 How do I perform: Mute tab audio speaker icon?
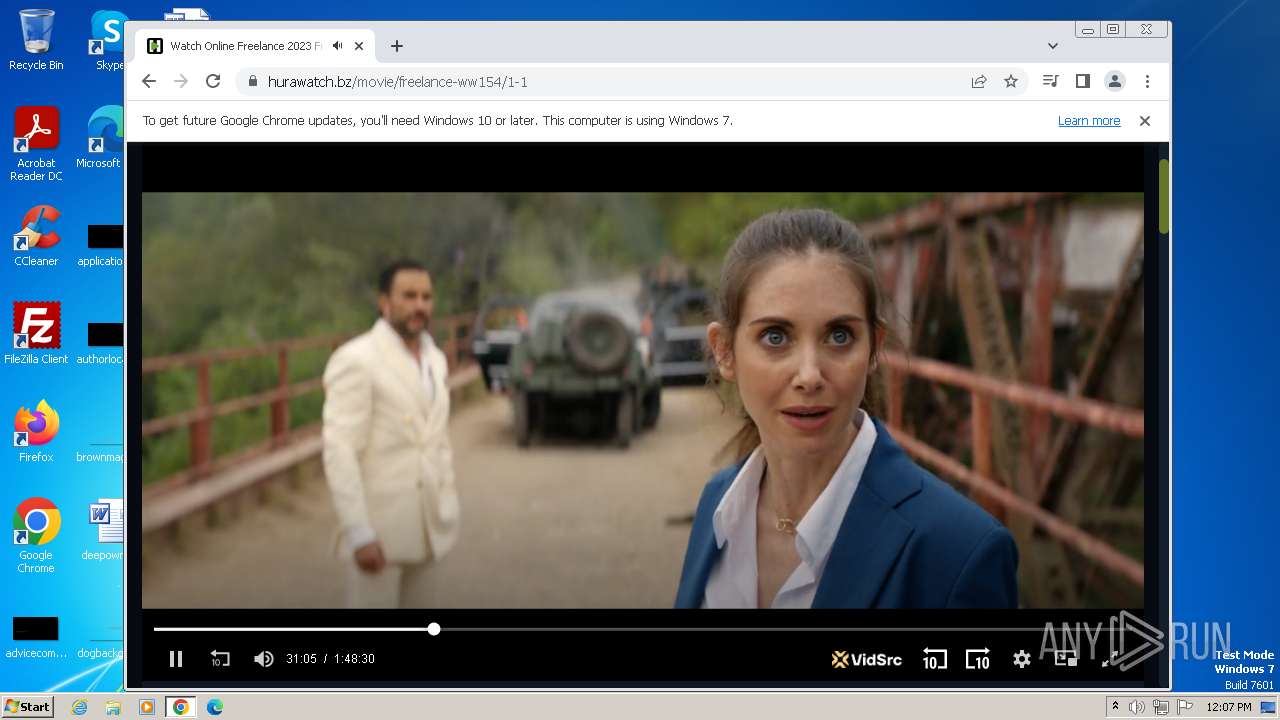pyautogui.click(x=338, y=46)
